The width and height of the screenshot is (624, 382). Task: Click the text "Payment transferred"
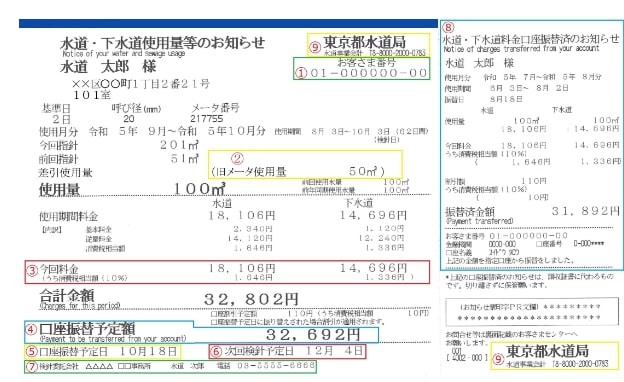coord(480,221)
